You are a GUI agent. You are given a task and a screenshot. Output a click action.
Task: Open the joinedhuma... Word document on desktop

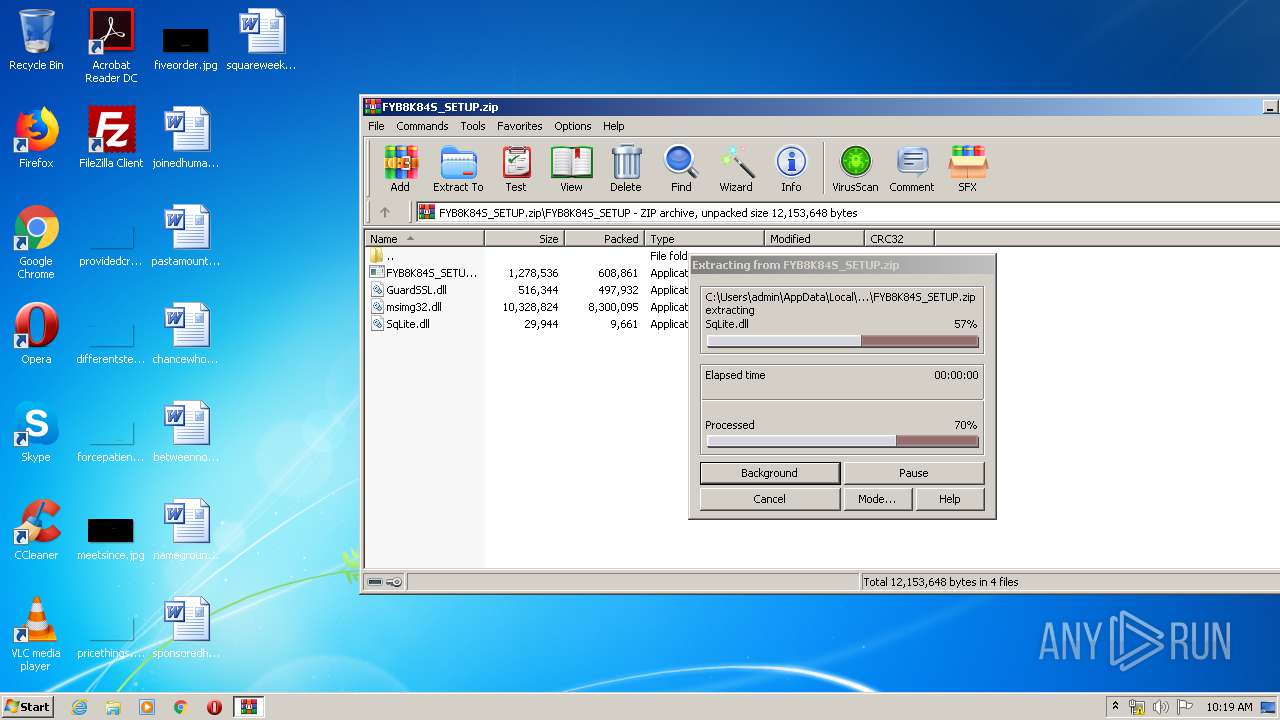coord(186,138)
